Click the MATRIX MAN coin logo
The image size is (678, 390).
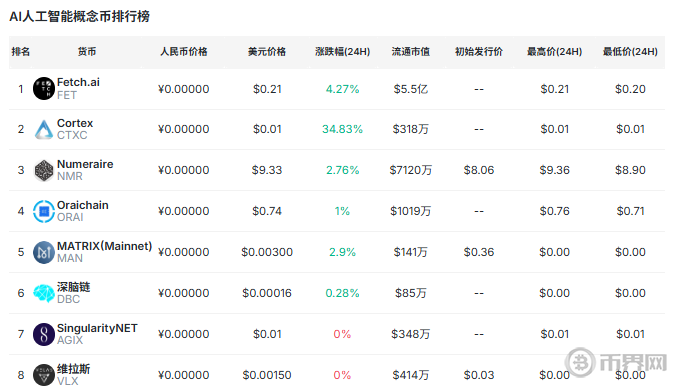tap(44, 252)
